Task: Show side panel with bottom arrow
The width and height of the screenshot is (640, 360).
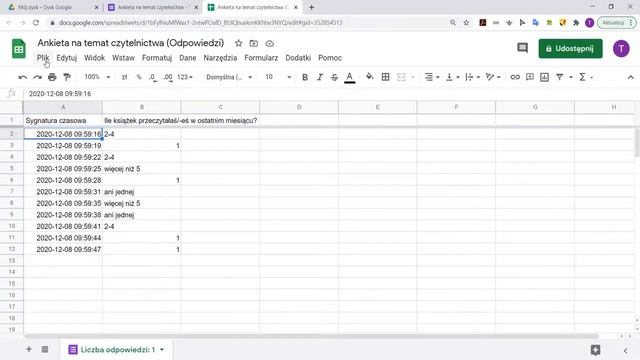Action: tap(625, 351)
